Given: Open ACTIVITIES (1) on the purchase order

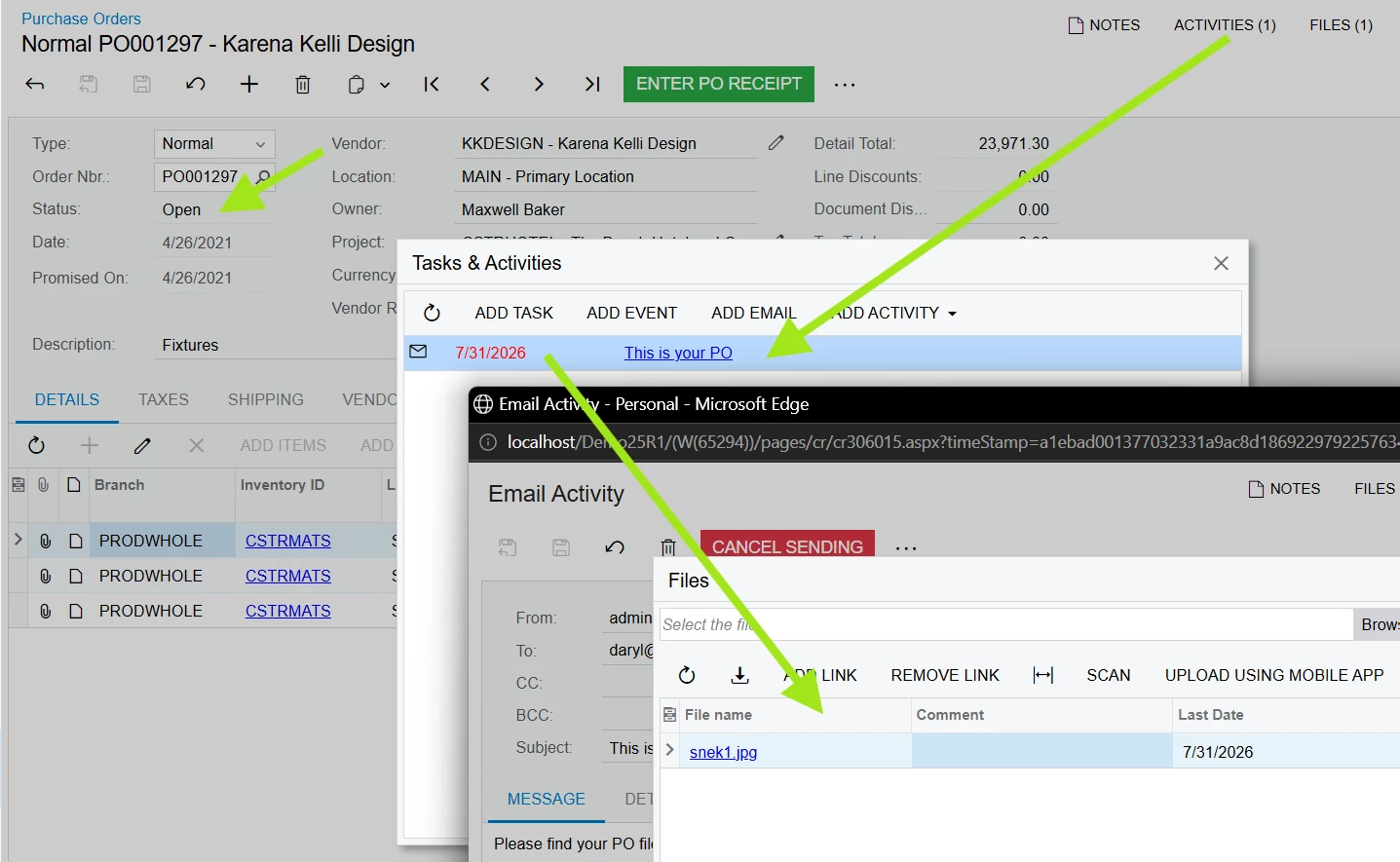Looking at the screenshot, I should pos(1225,25).
